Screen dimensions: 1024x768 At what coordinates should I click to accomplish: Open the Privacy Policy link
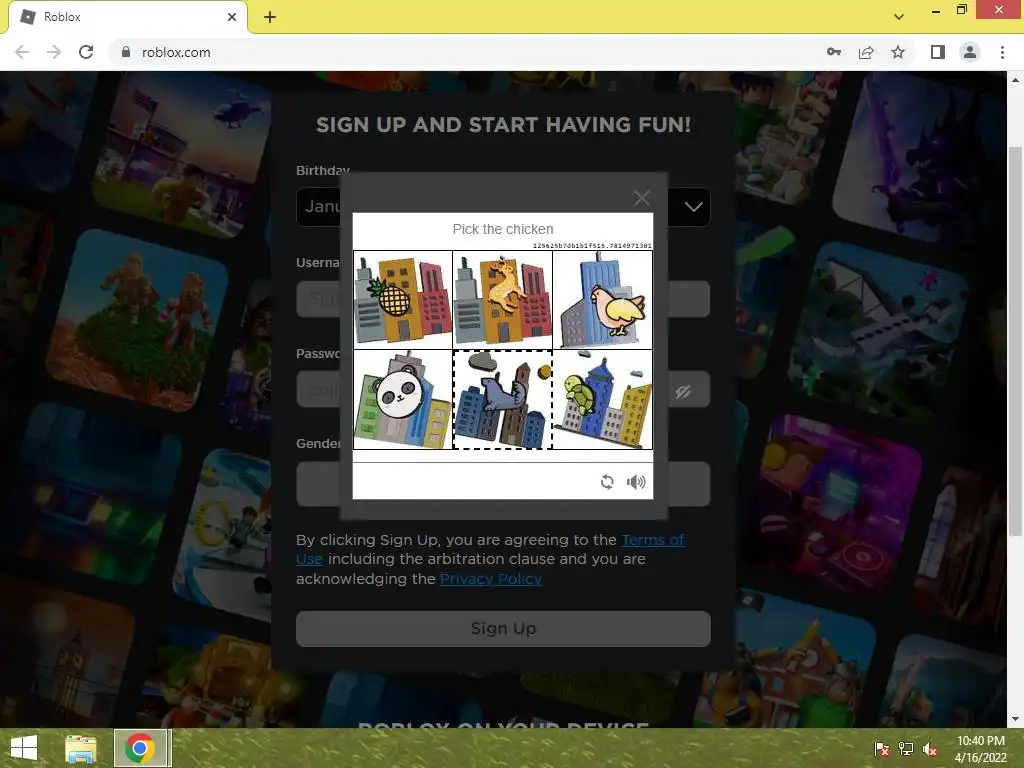490,579
